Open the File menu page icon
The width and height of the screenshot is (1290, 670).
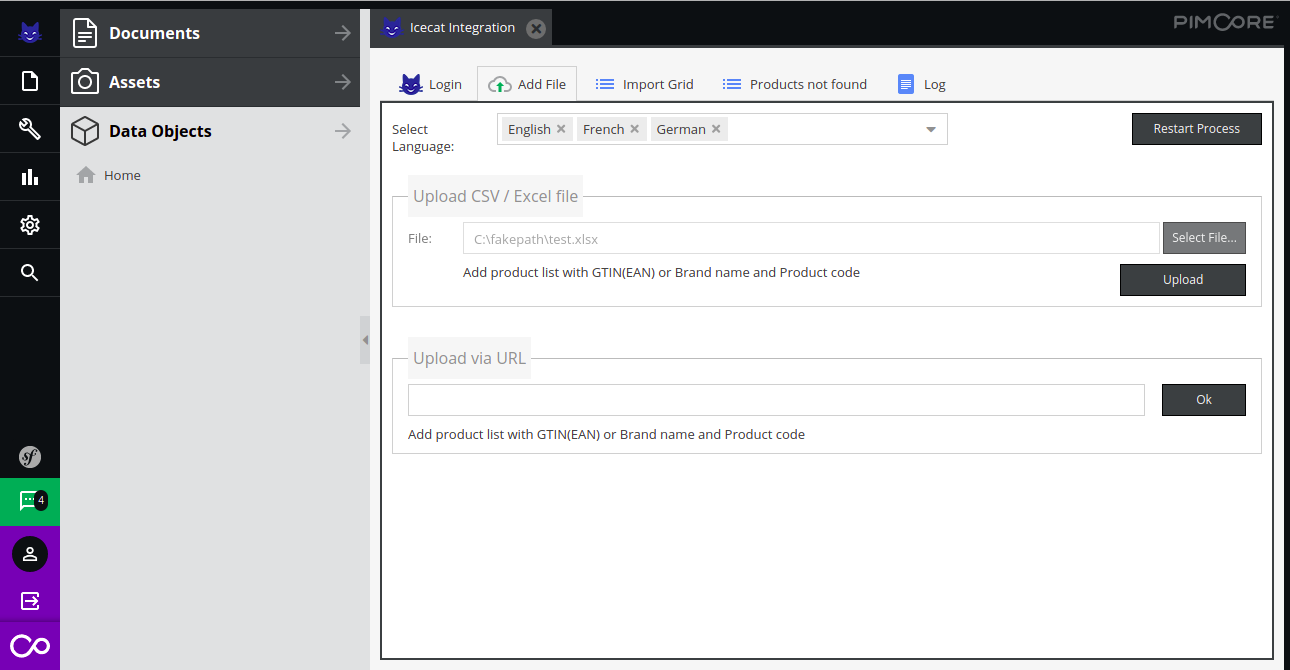[30, 81]
